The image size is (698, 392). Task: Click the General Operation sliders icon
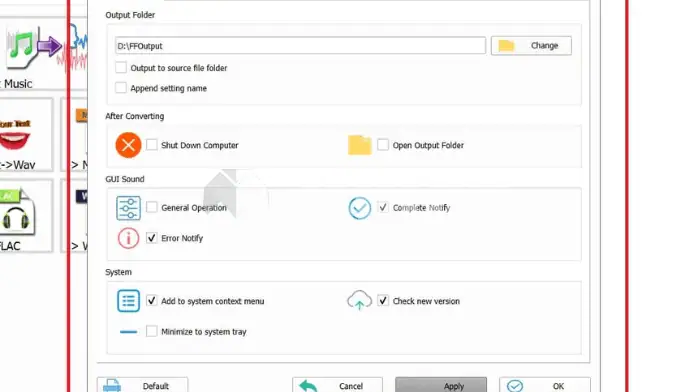click(x=128, y=208)
